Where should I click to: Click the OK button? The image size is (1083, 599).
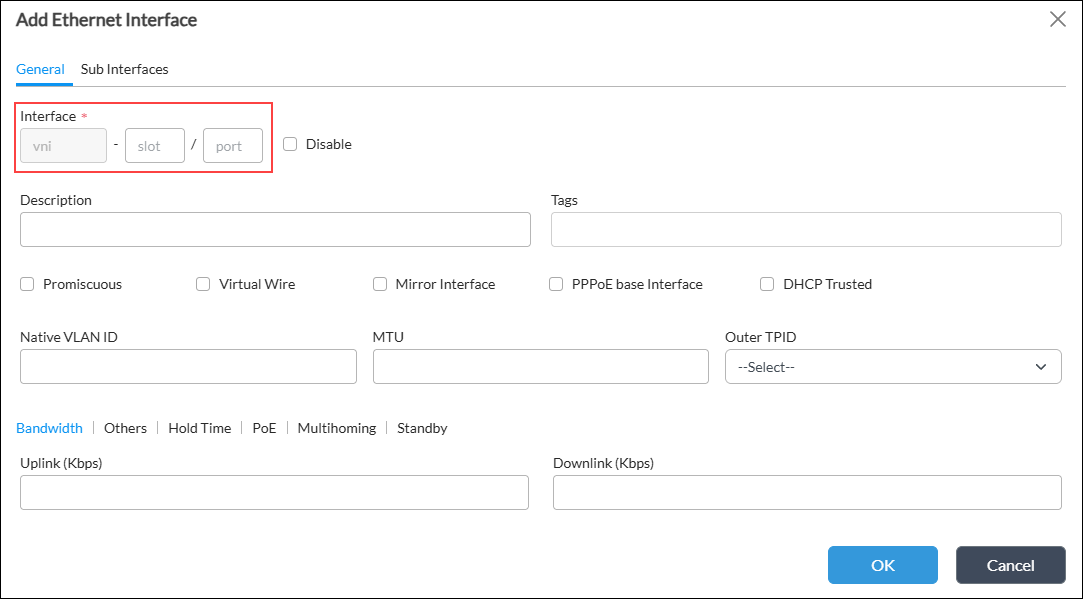pyautogui.click(x=882, y=565)
